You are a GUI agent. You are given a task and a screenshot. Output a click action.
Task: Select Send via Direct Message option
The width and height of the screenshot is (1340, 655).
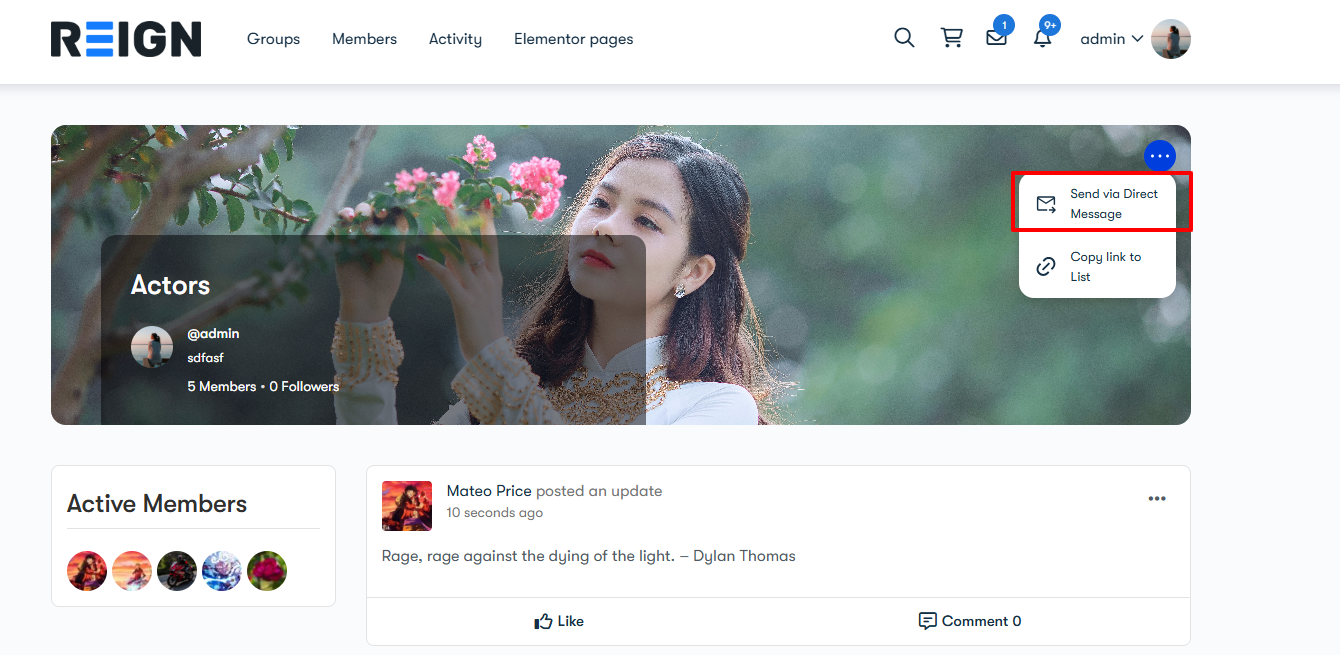1098,204
